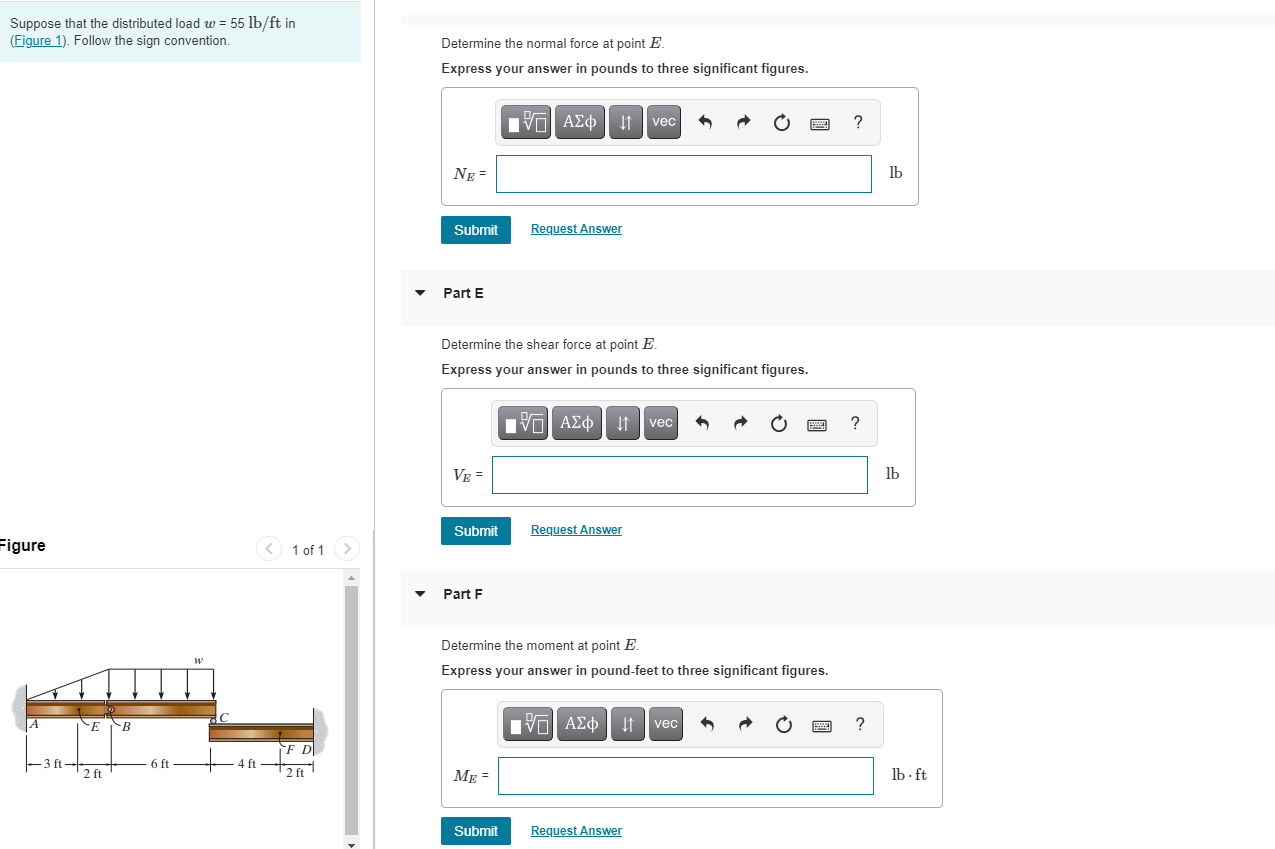Click the up-down arrows icon in Part F toolbar
This screenshot has height=849, width=1275.
(x=627, y=724)
